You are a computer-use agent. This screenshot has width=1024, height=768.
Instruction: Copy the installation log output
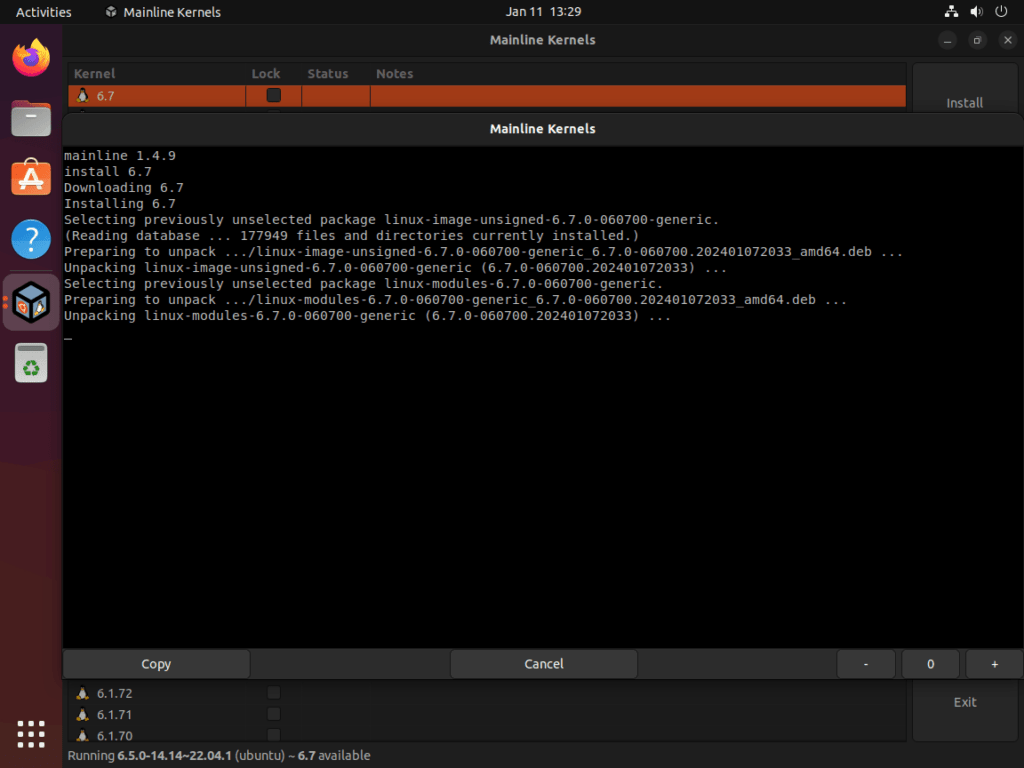pyautogui.click(x=155, y=663)
